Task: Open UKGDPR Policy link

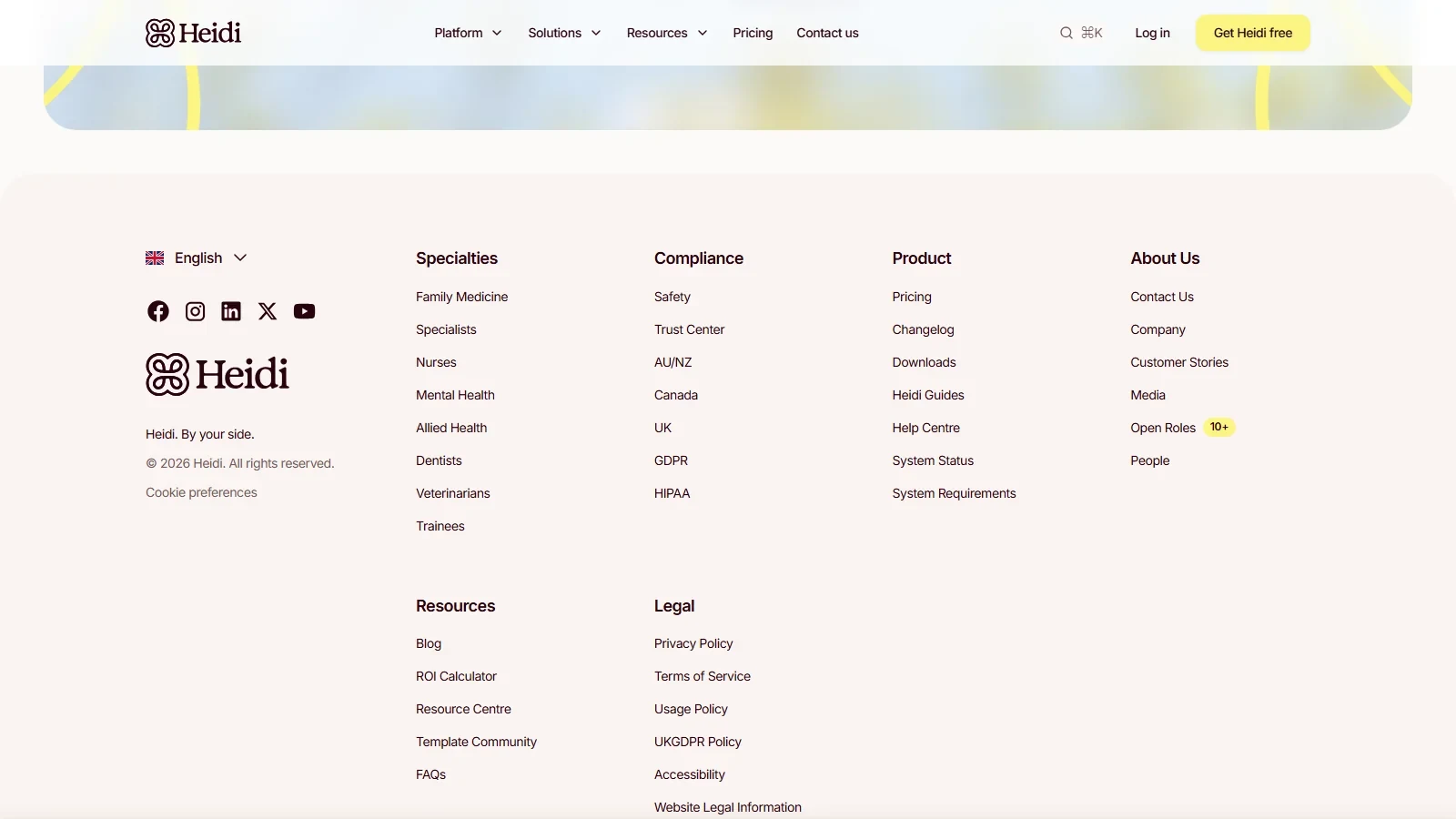Action: click(x=697, y=742)
